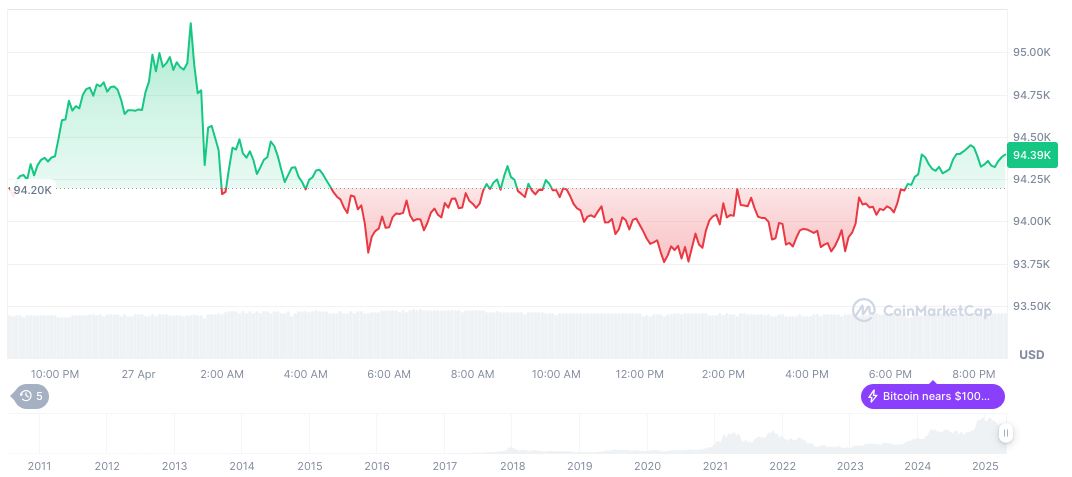Jump to 2021 on the year navigator

[715, 466]
